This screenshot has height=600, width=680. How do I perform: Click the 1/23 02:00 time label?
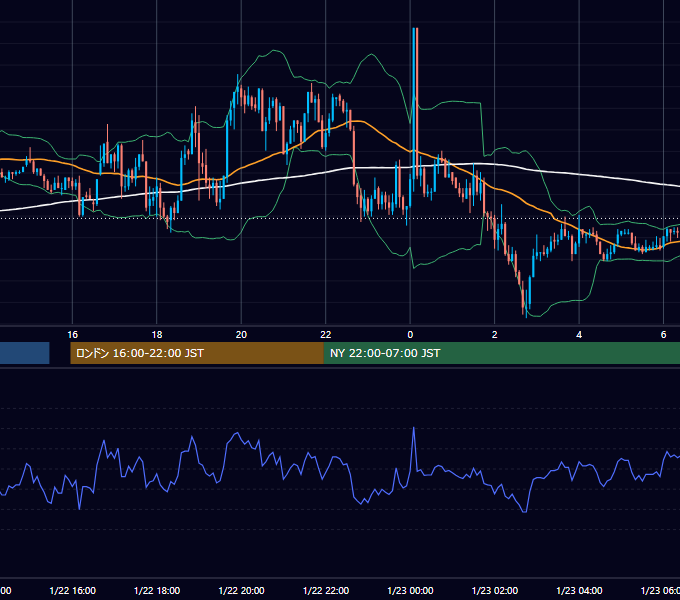[x=494, y=591]
